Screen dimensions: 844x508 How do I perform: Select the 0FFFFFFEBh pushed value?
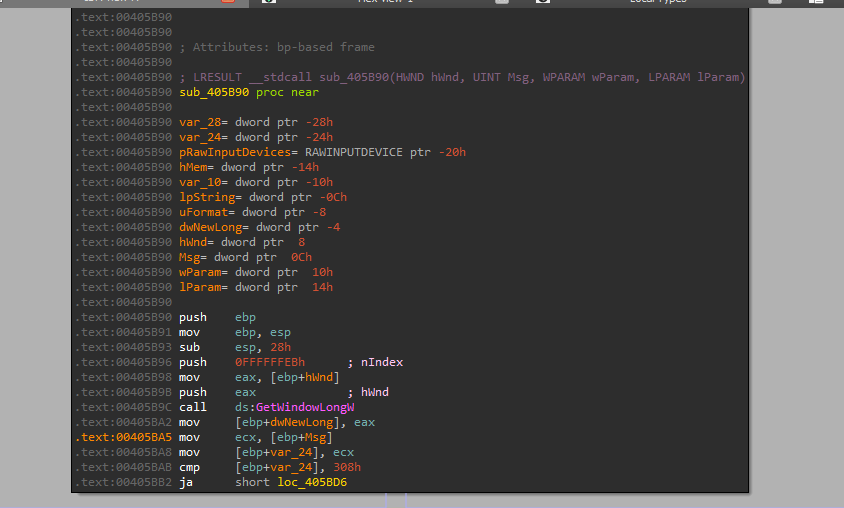(x=270, y=363)
